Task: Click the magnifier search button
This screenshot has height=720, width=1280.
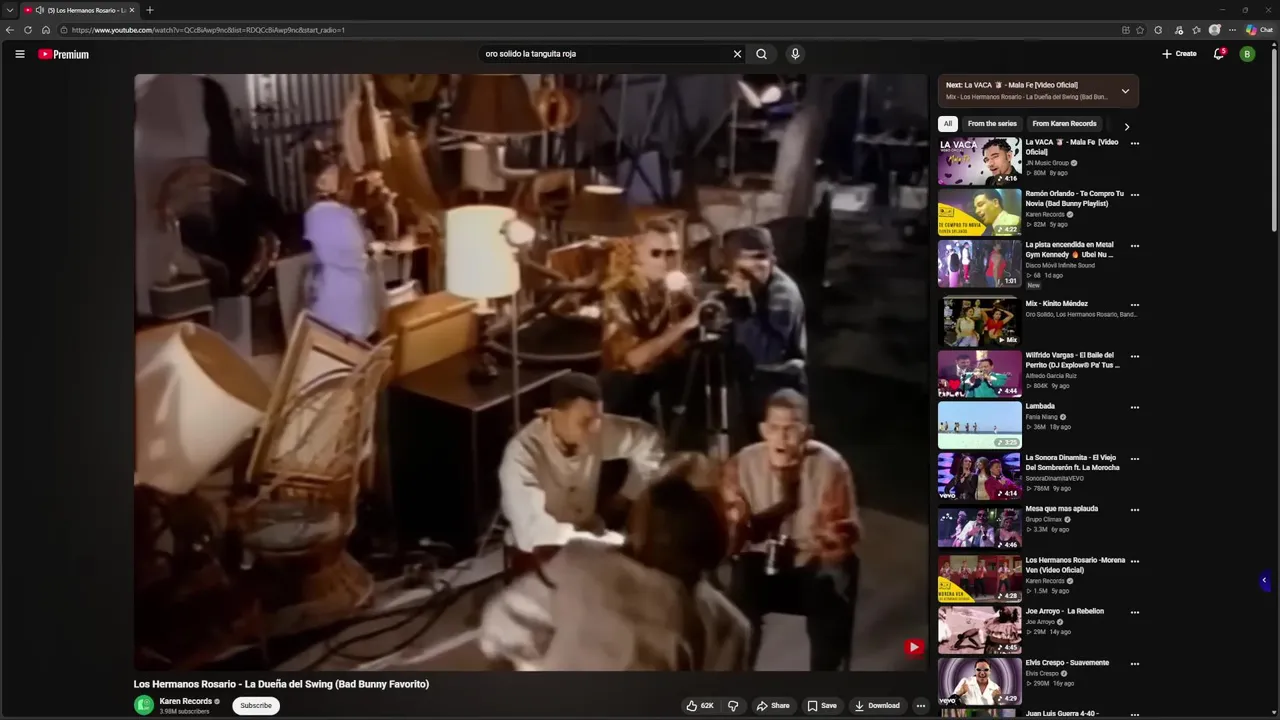Action: [761, 54]
